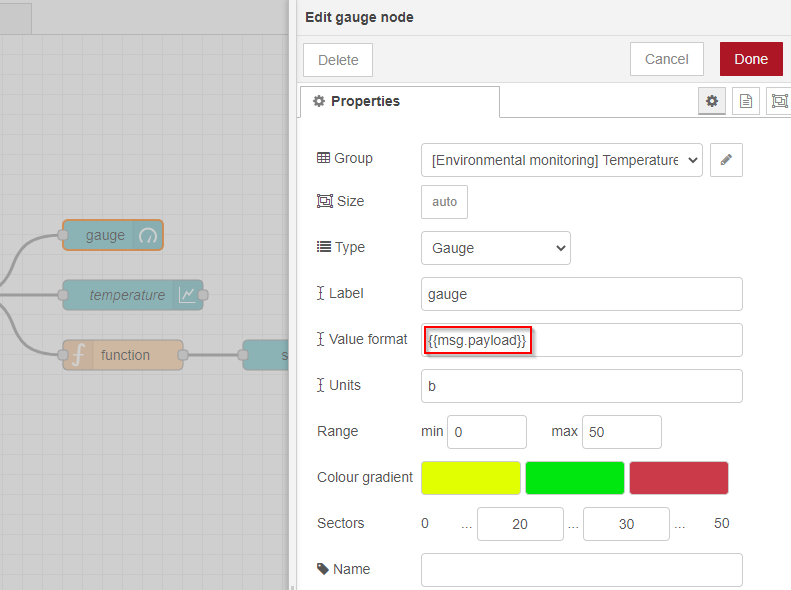This screenshot has width=791, height=590.
Task: Click the workspace flow tab above the canvas
Action: coord(16,19)
